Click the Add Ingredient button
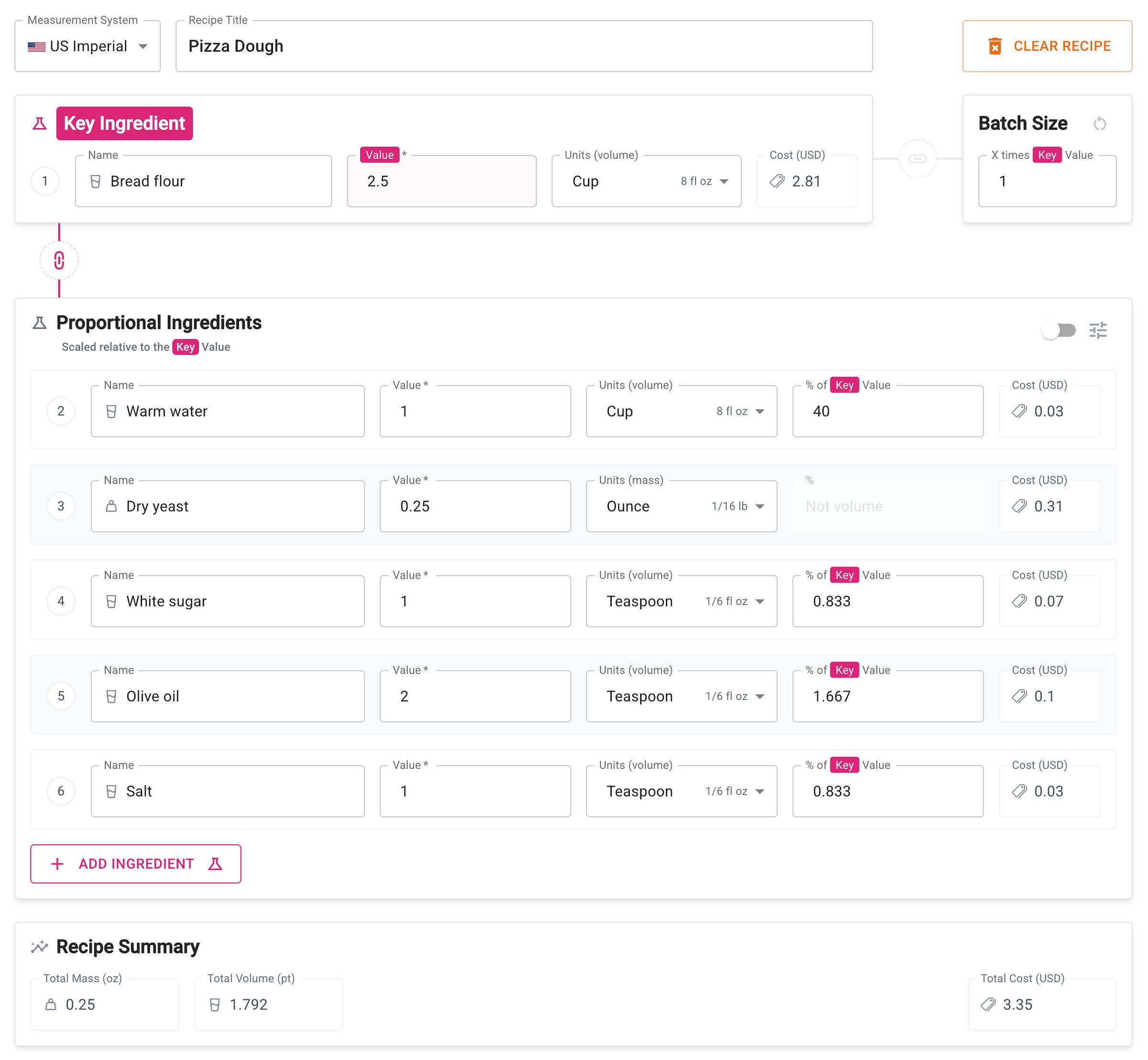Viewport: 1148px width, 1060px height. click(135, 864)
